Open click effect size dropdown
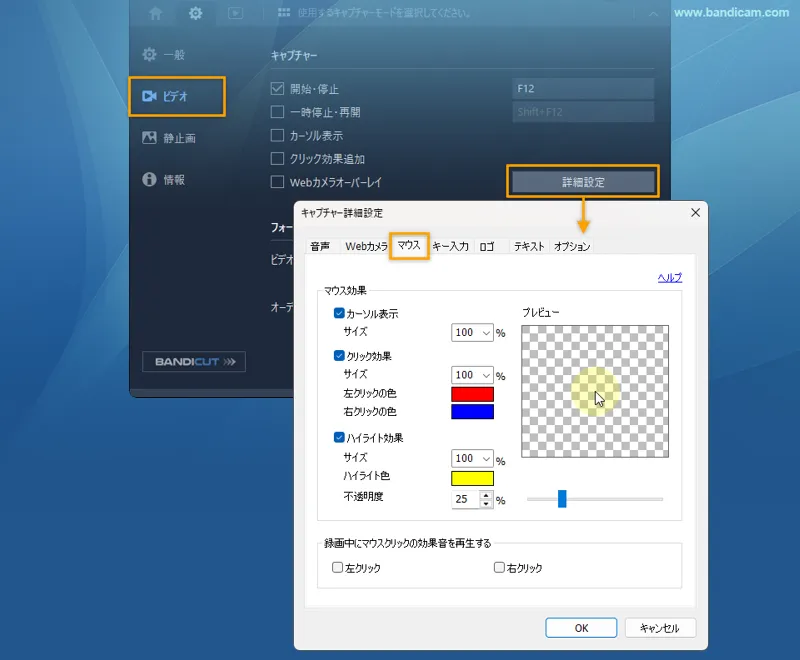The height and width of the screenshot is (660, 800). (x=472, y=375)
